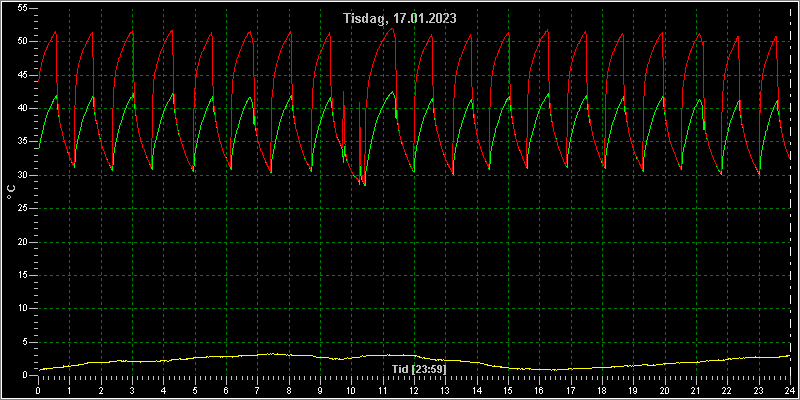
Task: Select hour 6 on time axis
Action: pos(226,390)
